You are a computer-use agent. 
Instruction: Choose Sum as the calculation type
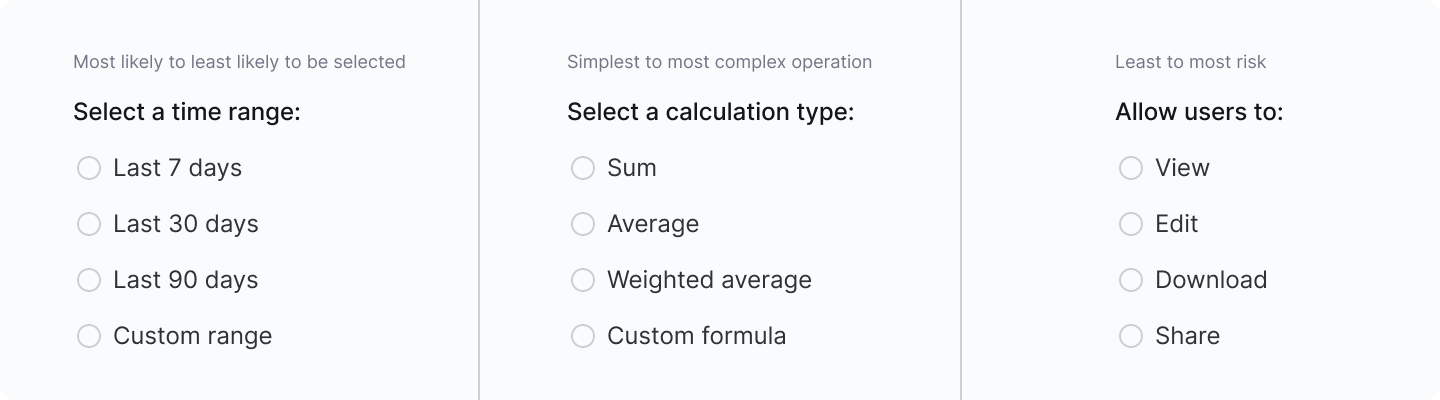[583, 168]
